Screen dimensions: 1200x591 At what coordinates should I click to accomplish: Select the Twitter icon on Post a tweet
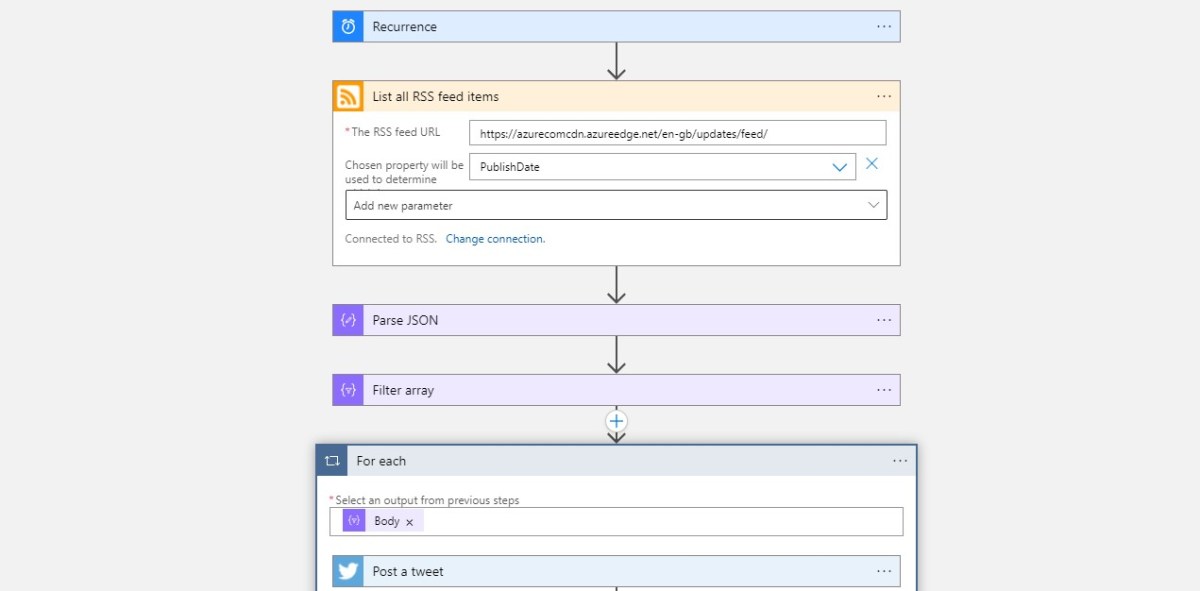(x=346, y=571)
